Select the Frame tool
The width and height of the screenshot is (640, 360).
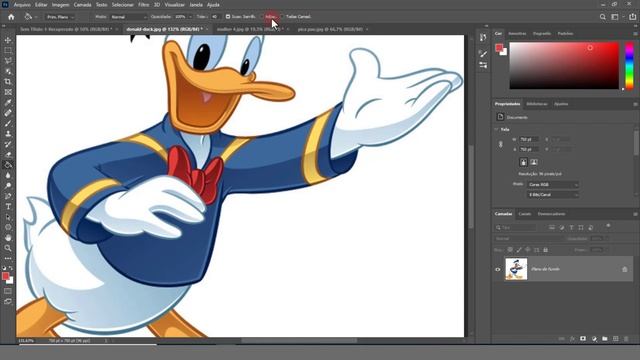tap(8, 92)
